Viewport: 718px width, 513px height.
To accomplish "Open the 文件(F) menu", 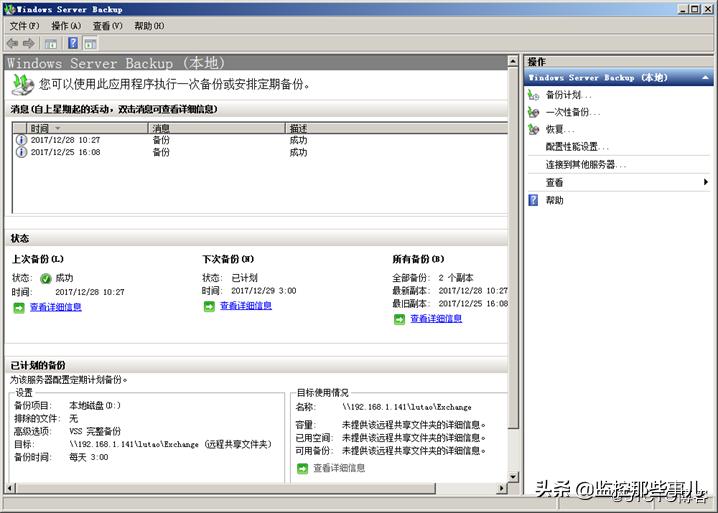I will pos(25,26).
